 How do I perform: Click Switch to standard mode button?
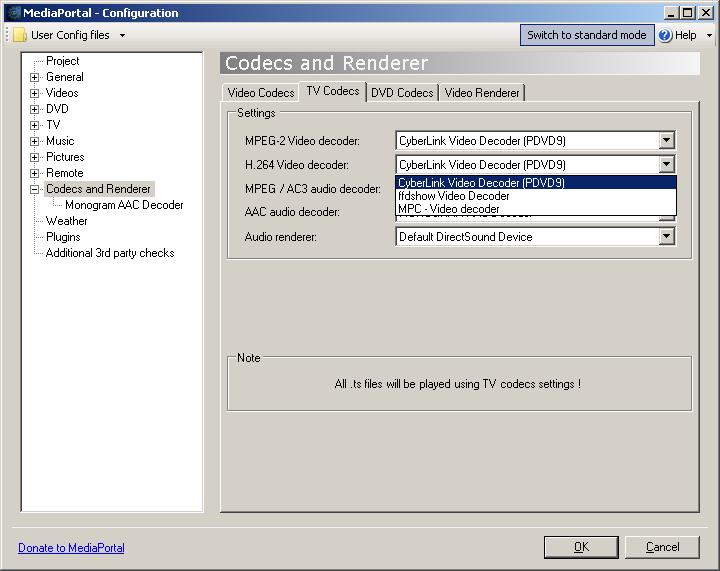click(586, 35)
